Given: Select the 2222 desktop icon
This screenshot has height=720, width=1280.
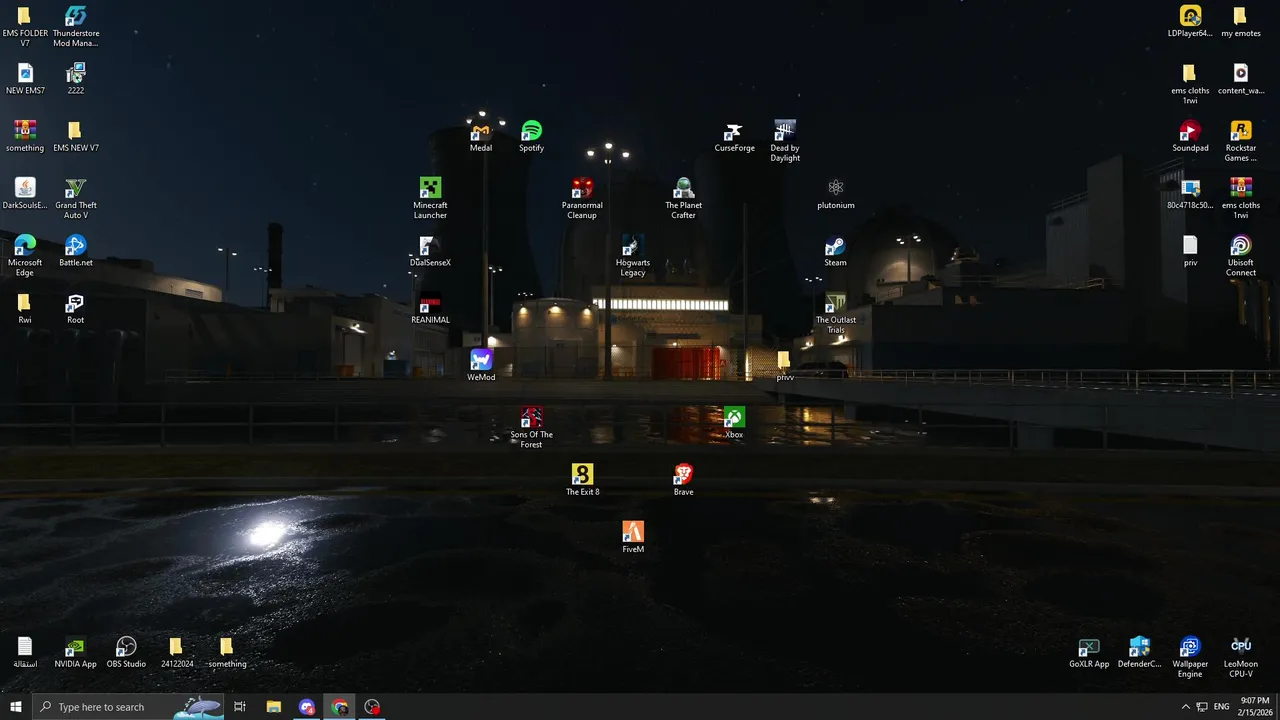Looking at the screenshot, I should [76, 79].
